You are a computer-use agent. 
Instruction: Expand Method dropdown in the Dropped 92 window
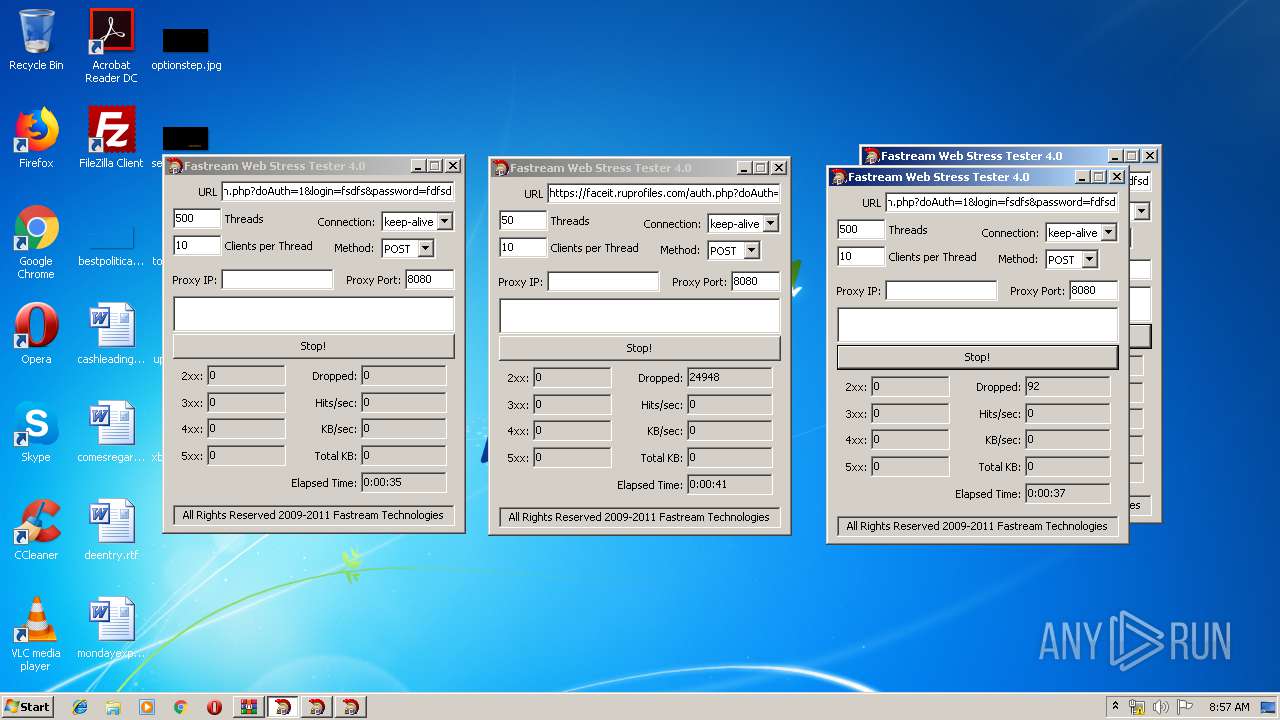tap(1089, 259)
